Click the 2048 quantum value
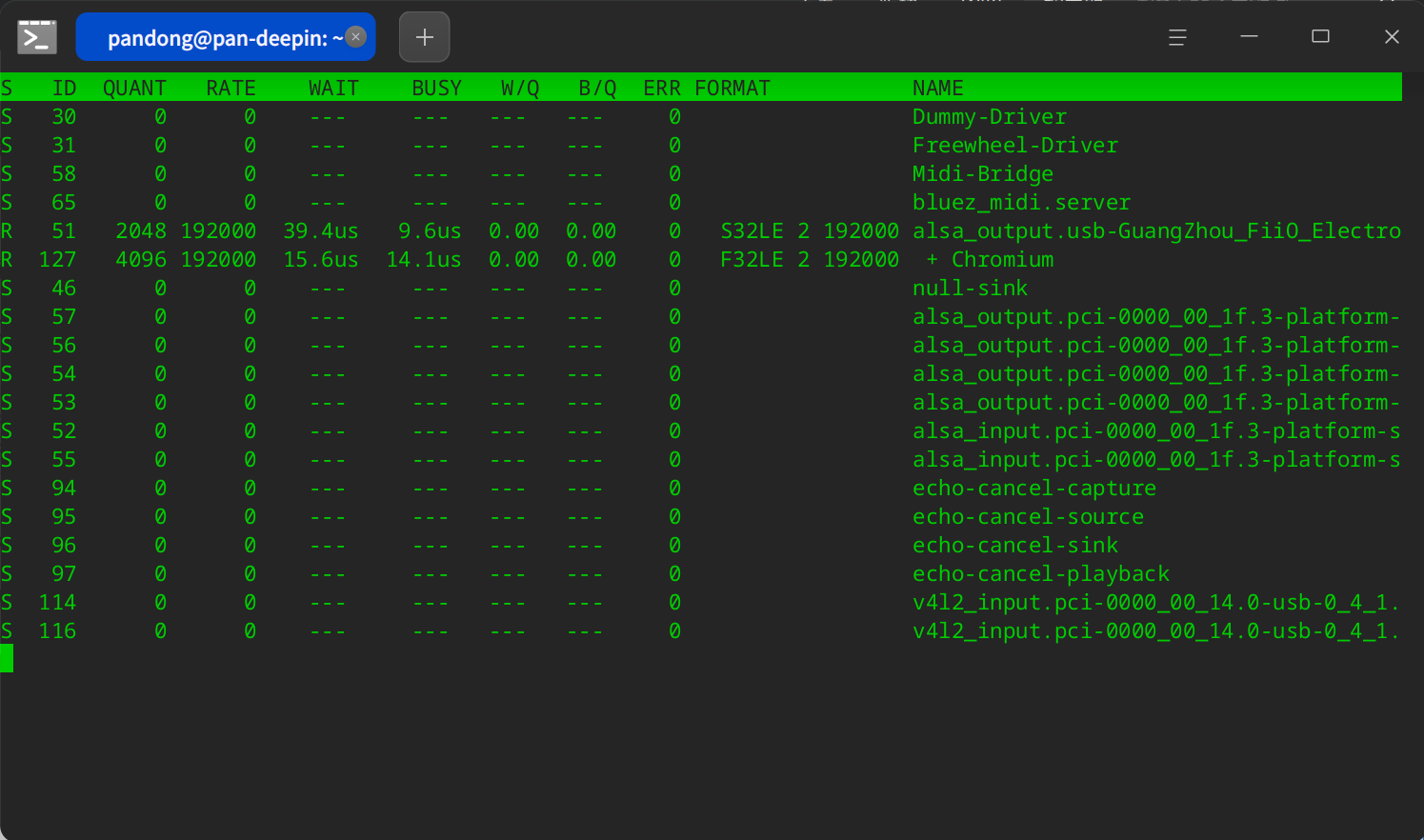Screen dimensions: 1424x840 click(141, 230)
